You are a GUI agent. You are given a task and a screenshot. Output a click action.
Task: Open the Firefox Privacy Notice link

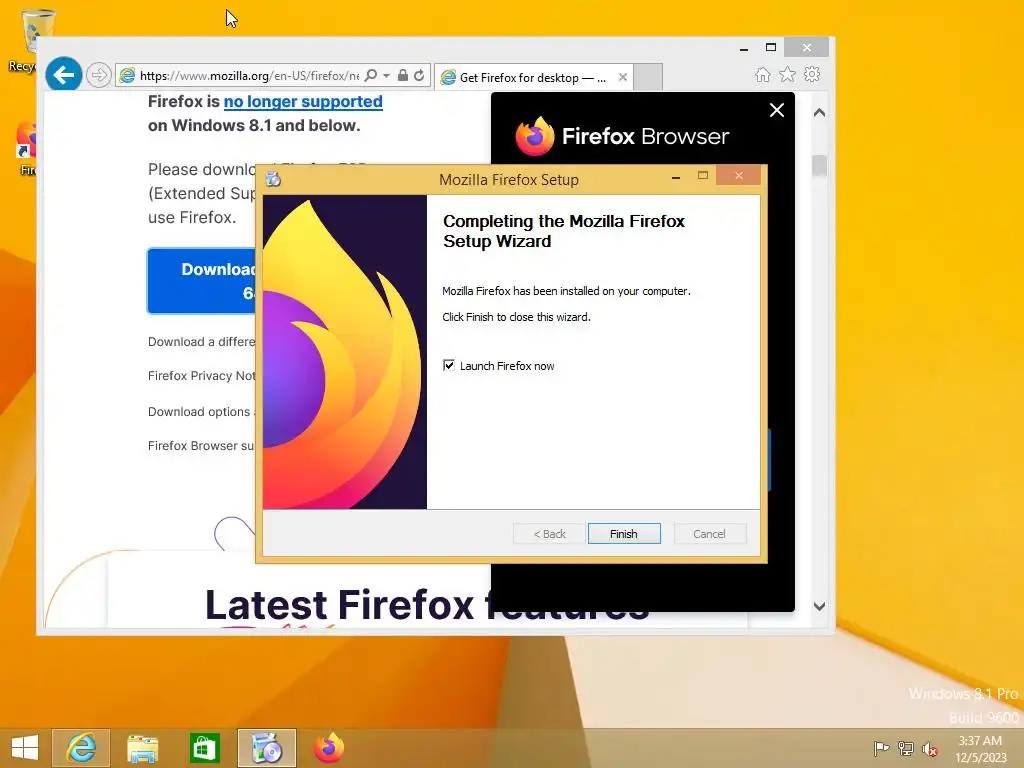click(x=201, y=376)
